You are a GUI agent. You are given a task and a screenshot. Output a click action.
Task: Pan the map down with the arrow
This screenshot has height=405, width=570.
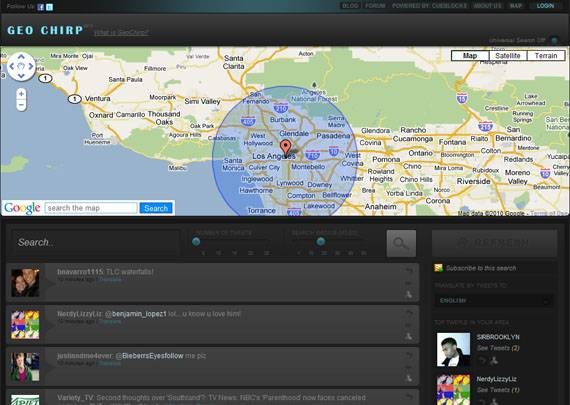[21, 76]
